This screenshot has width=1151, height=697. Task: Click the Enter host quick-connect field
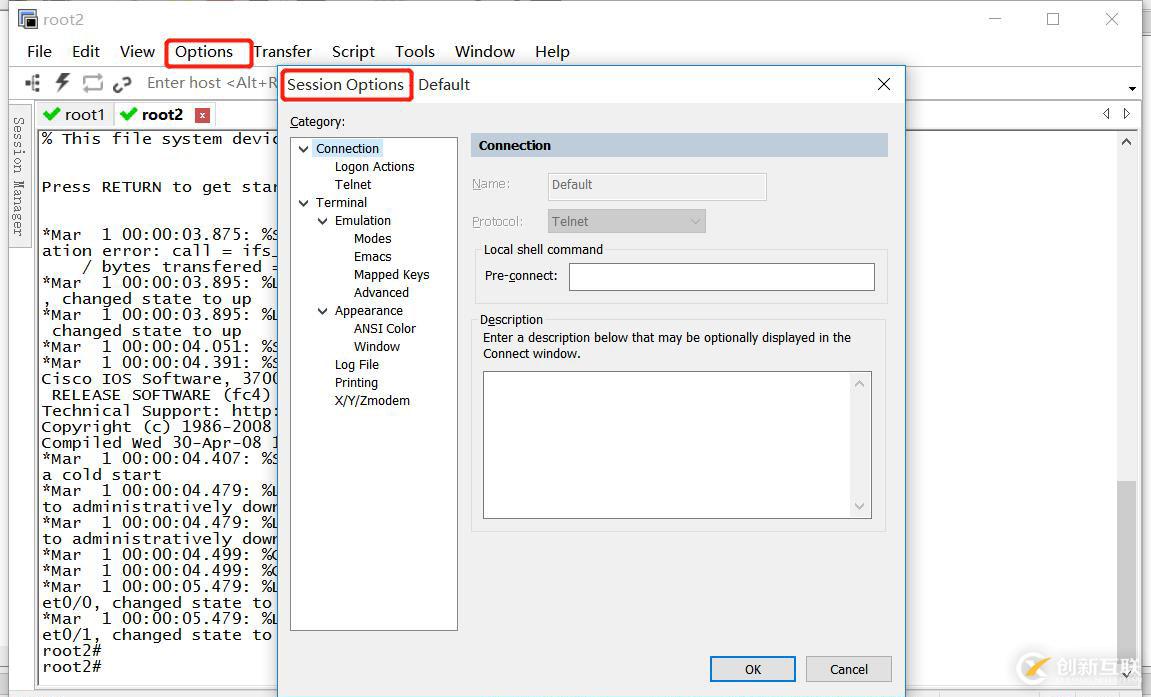point(211,83)
